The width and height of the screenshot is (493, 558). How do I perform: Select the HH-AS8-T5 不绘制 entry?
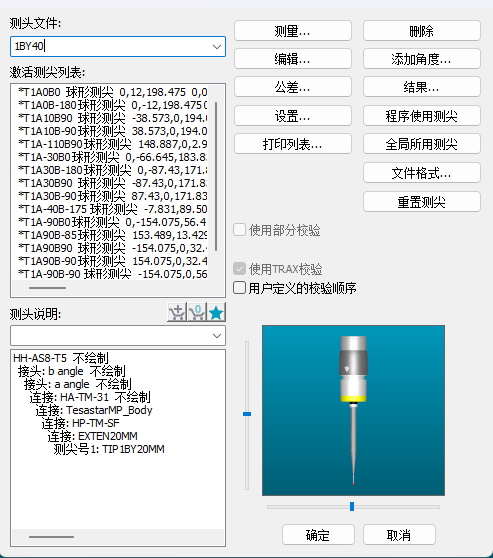[61, 358]
